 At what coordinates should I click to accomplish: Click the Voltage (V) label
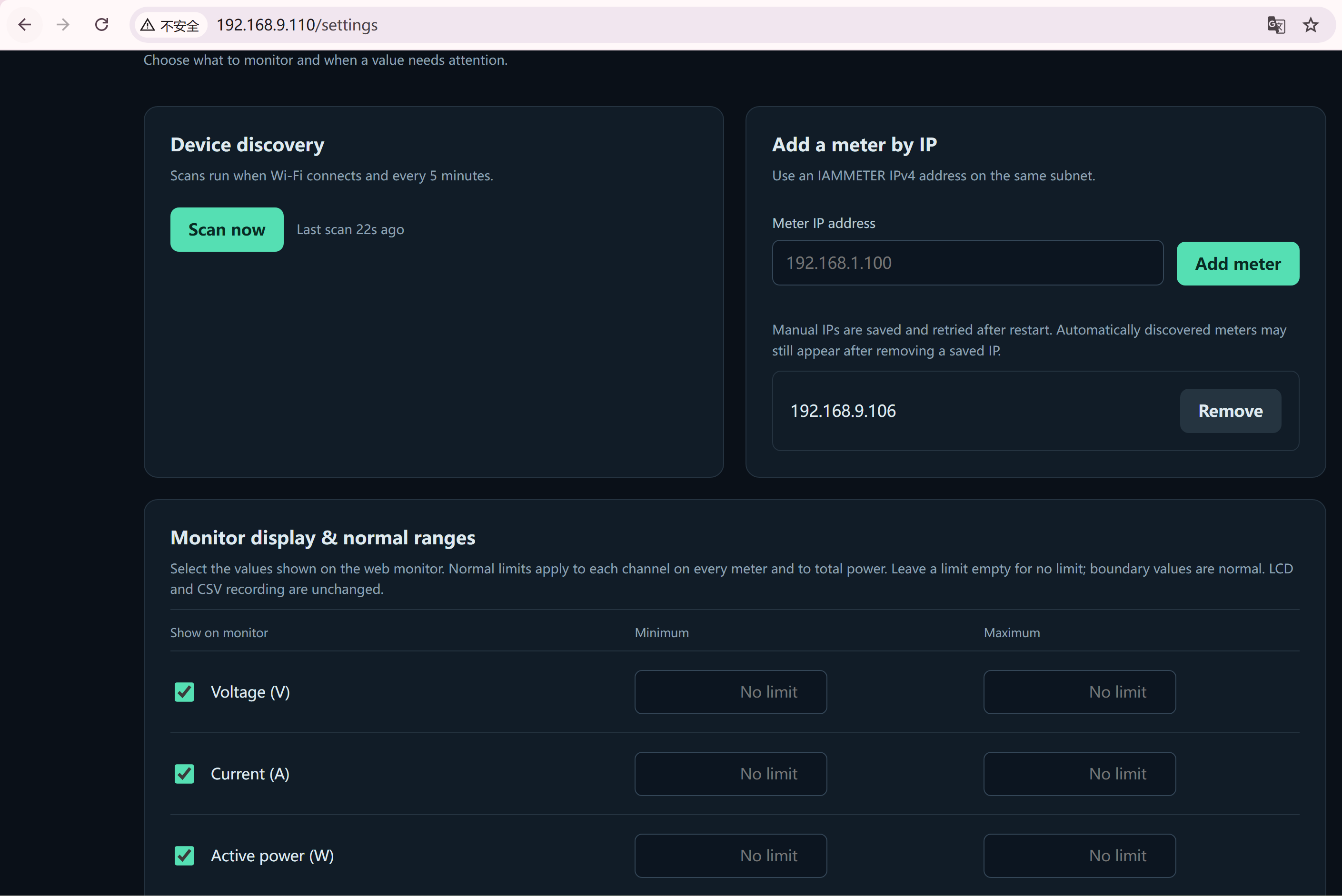coord(250,692)
